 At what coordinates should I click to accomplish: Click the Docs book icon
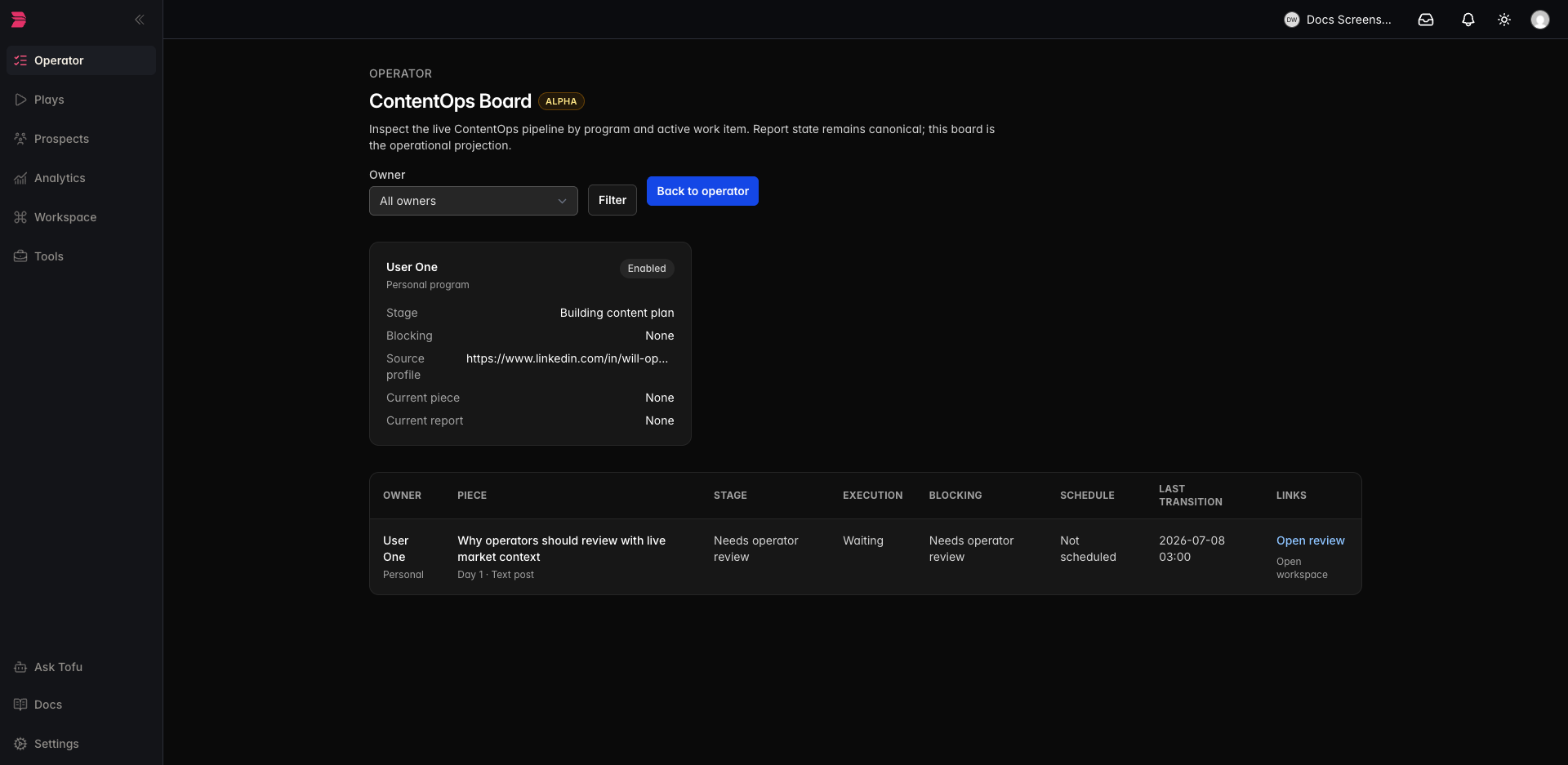click(x=20, y=705)
